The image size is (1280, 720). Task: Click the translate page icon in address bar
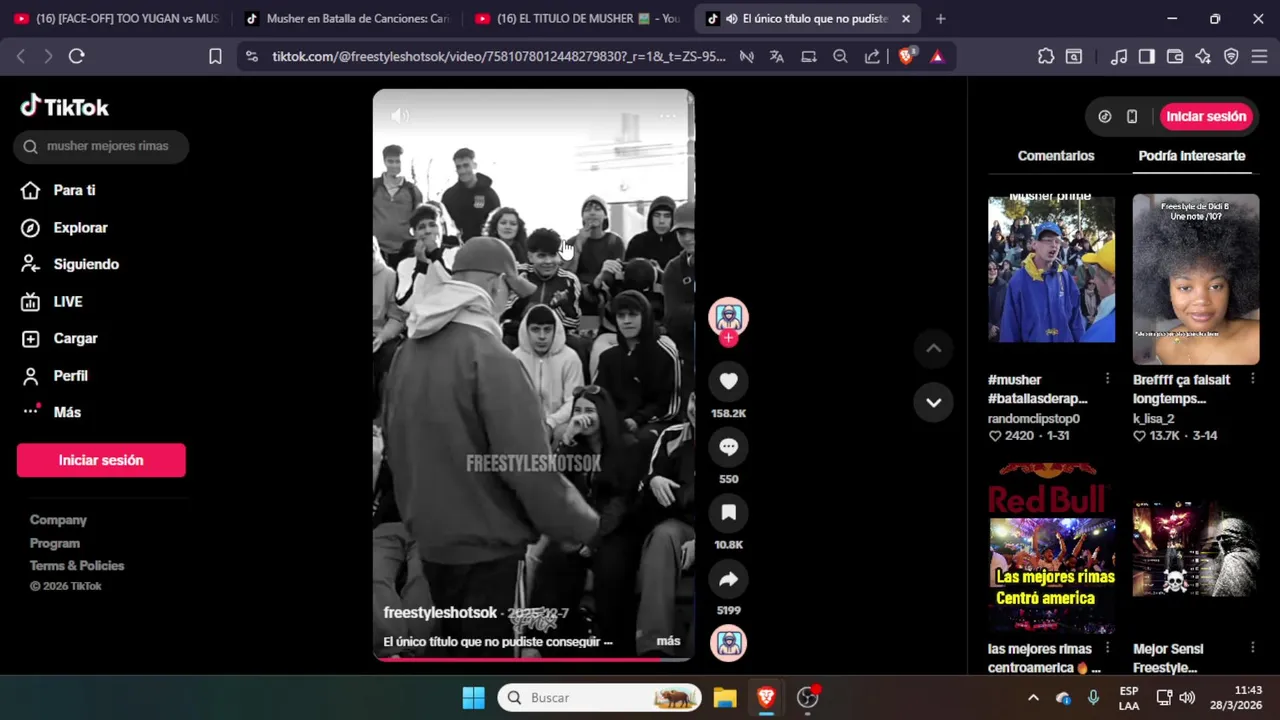(x=777, y=57)
